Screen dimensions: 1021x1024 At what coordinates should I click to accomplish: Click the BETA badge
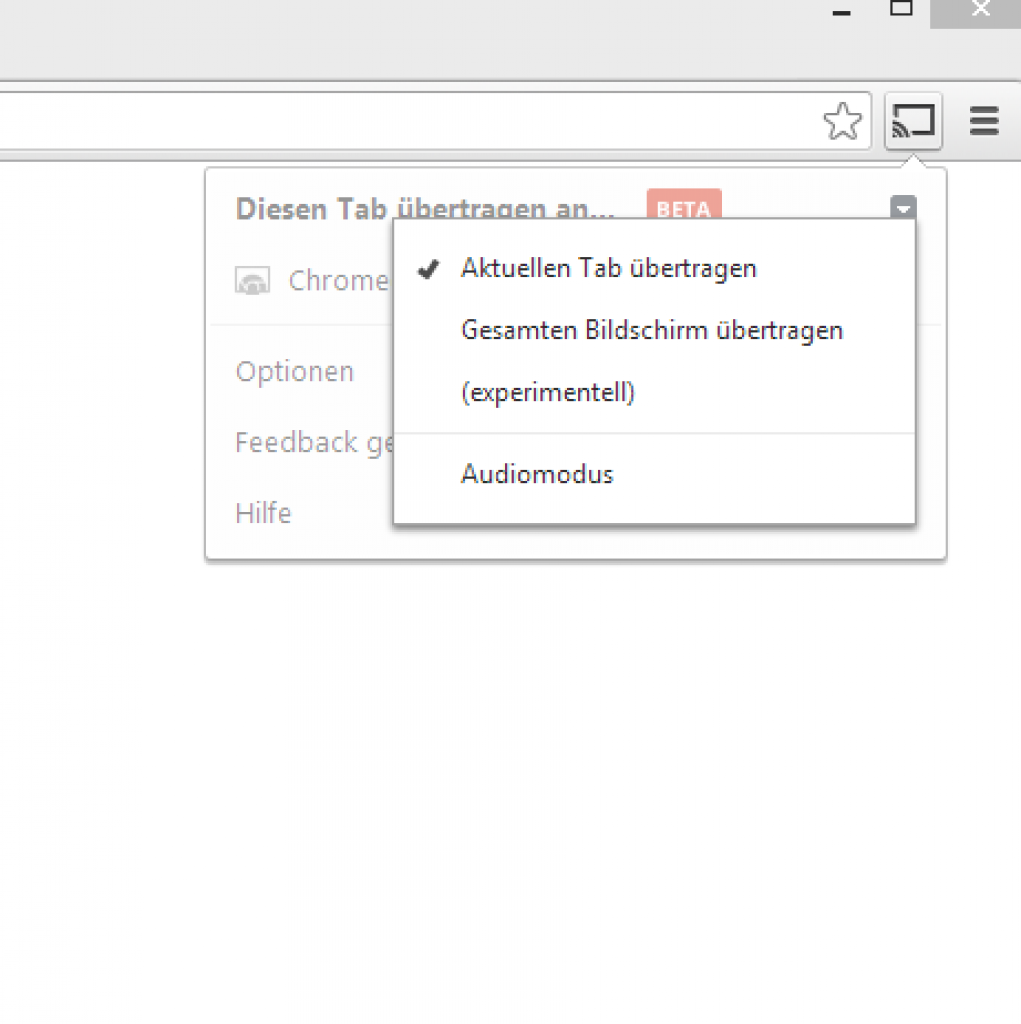pos(684,204)
